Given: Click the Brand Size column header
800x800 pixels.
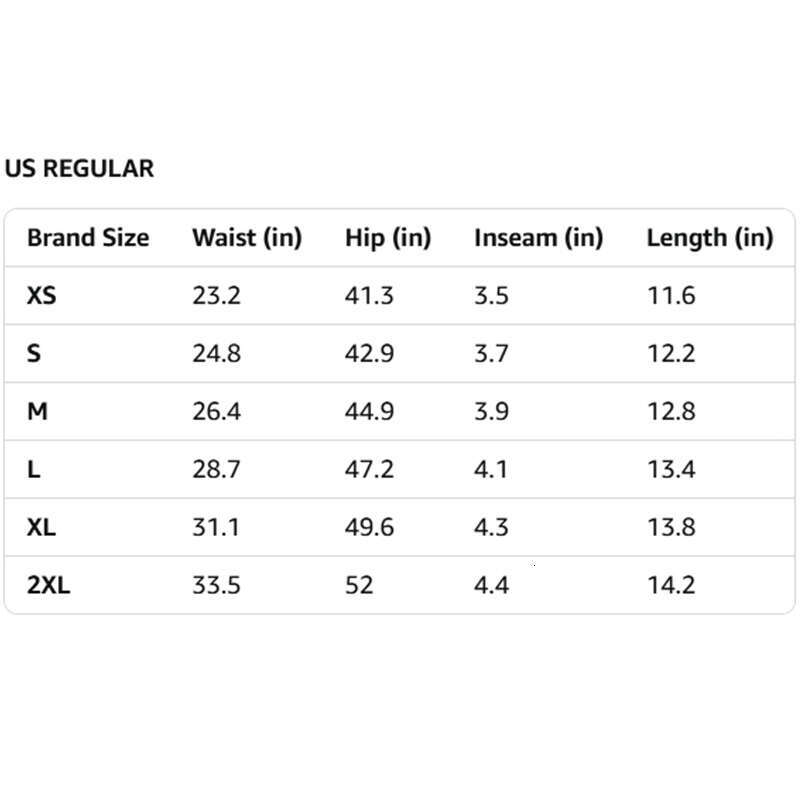Looking at the screenshot, I should (88, 238).
